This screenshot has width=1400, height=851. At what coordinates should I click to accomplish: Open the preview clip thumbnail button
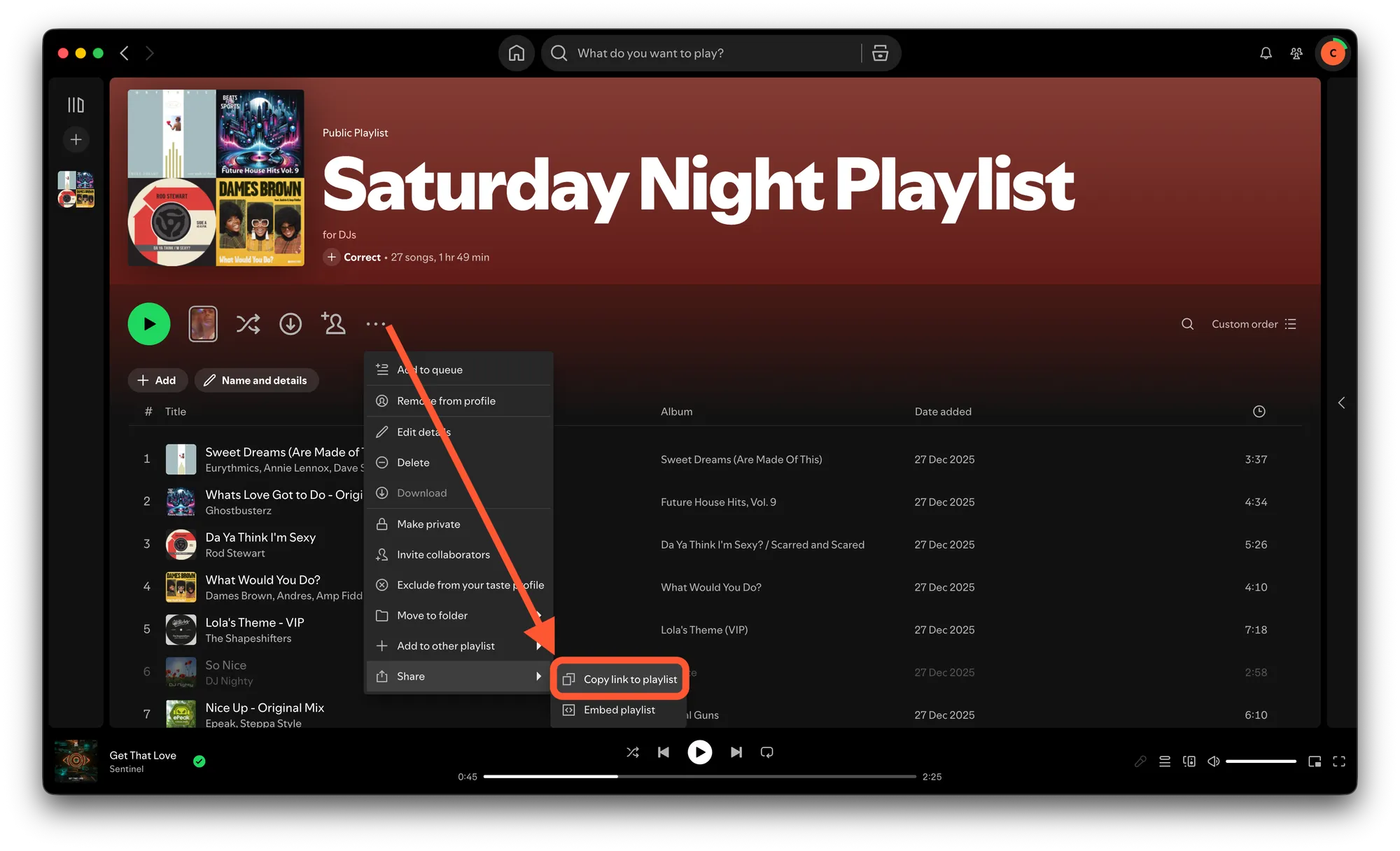tap(203, 324)
